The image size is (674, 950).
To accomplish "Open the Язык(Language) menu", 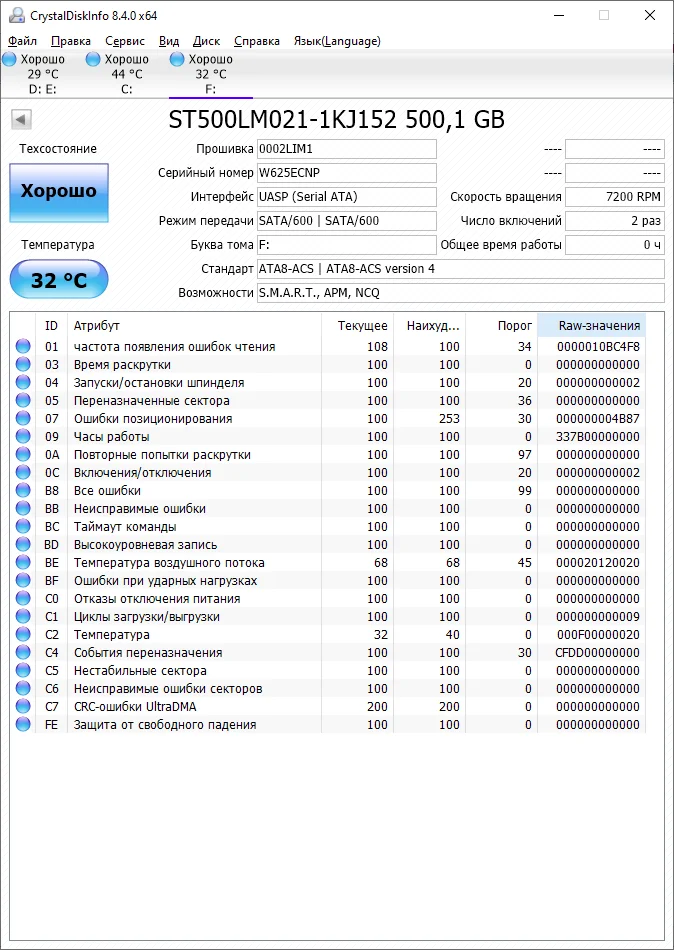I will [337, 41].
